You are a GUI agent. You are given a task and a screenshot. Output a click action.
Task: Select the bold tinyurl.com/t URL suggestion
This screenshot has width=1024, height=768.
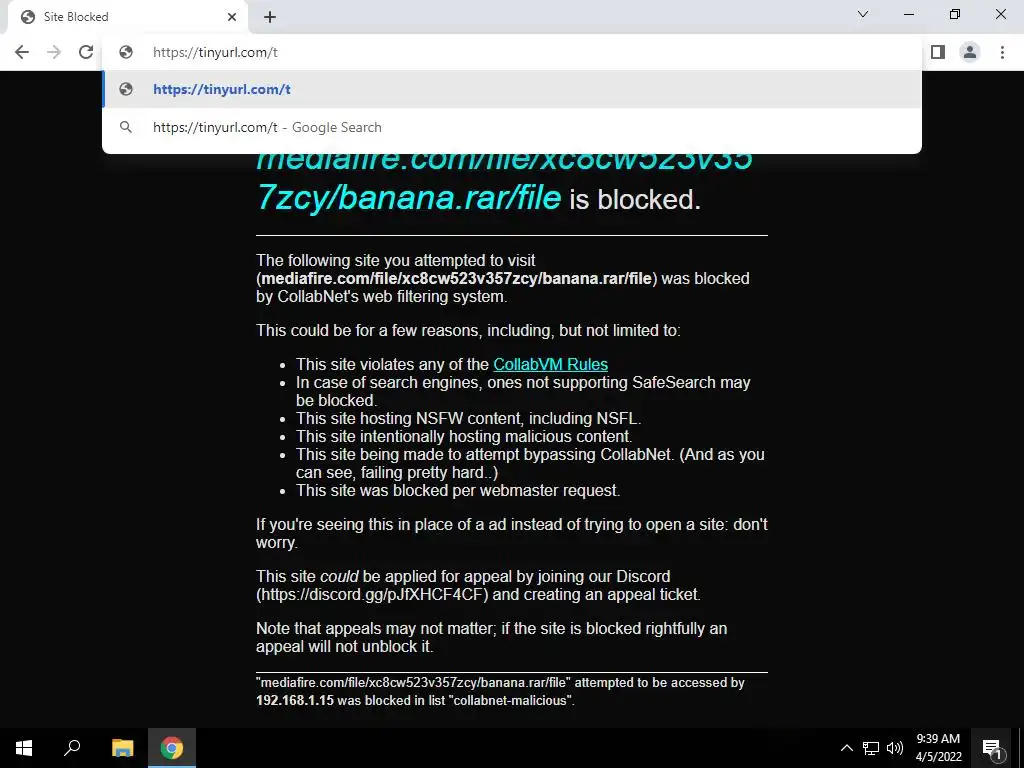pos(512,89)
